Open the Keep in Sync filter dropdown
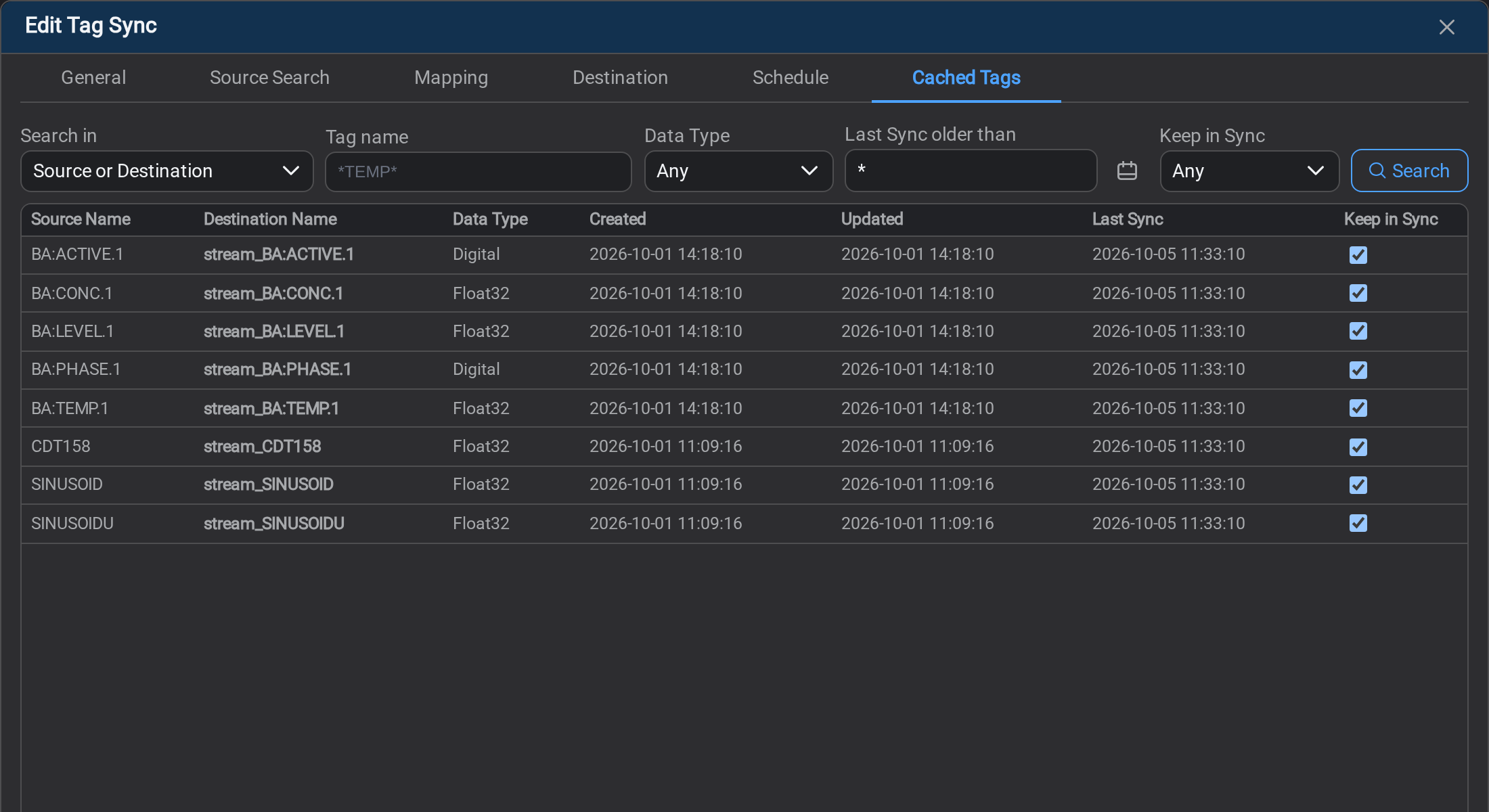This screenshot has width=1489, height=812. 1249,171
